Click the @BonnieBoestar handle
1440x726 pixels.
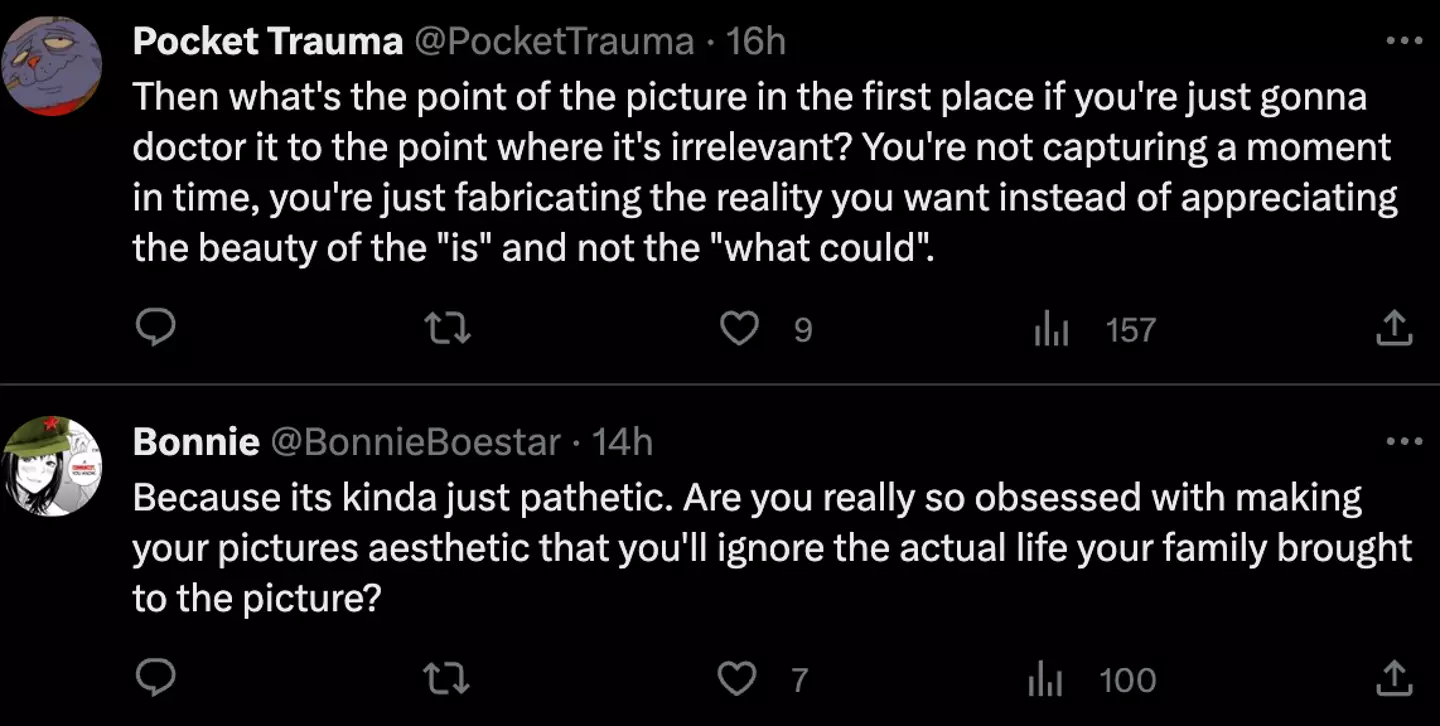click(x=417, y=441)
